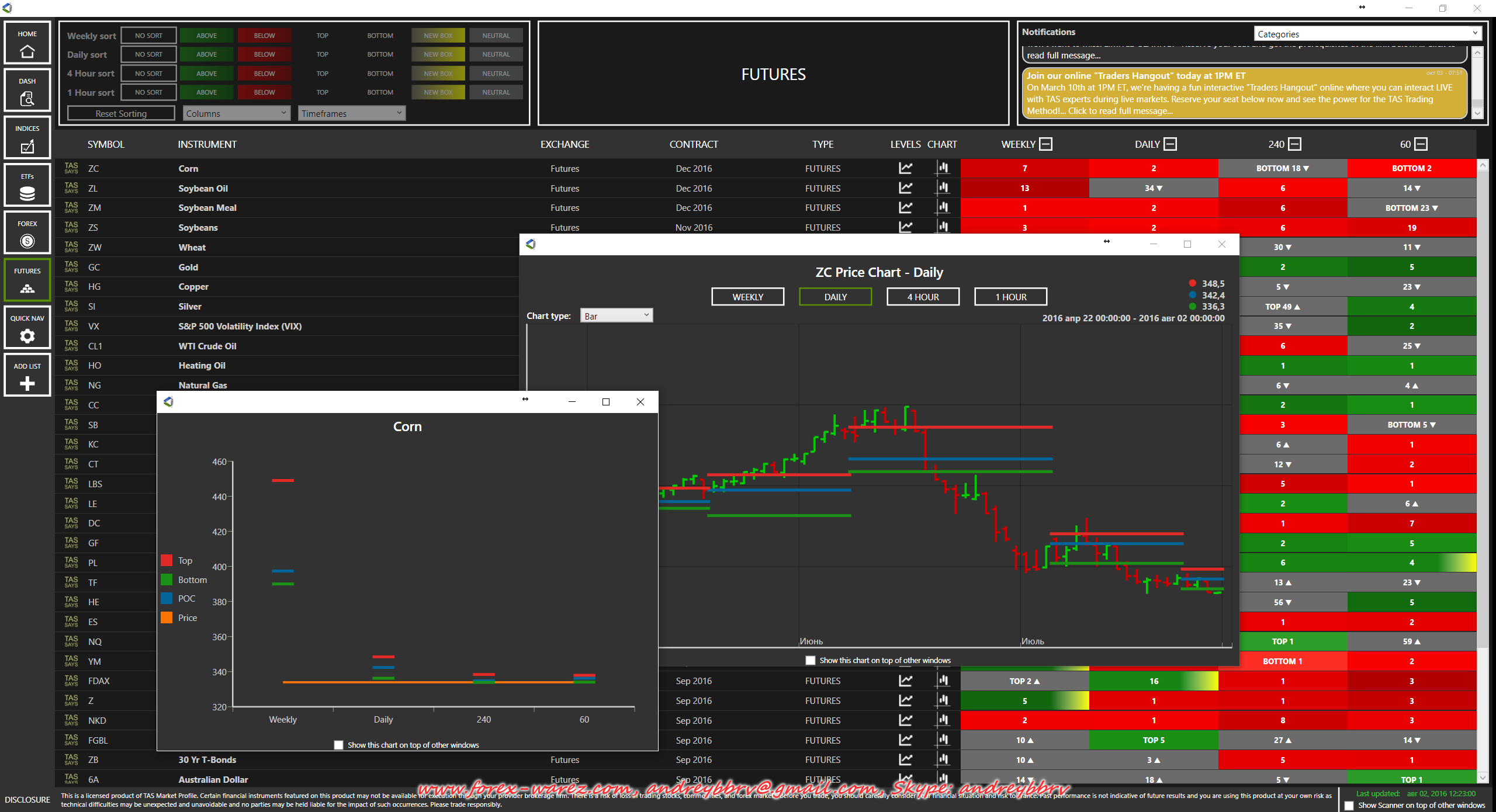Enable Corn chart on top checkbox
The image size is (1496, 812).
(338, 745)
